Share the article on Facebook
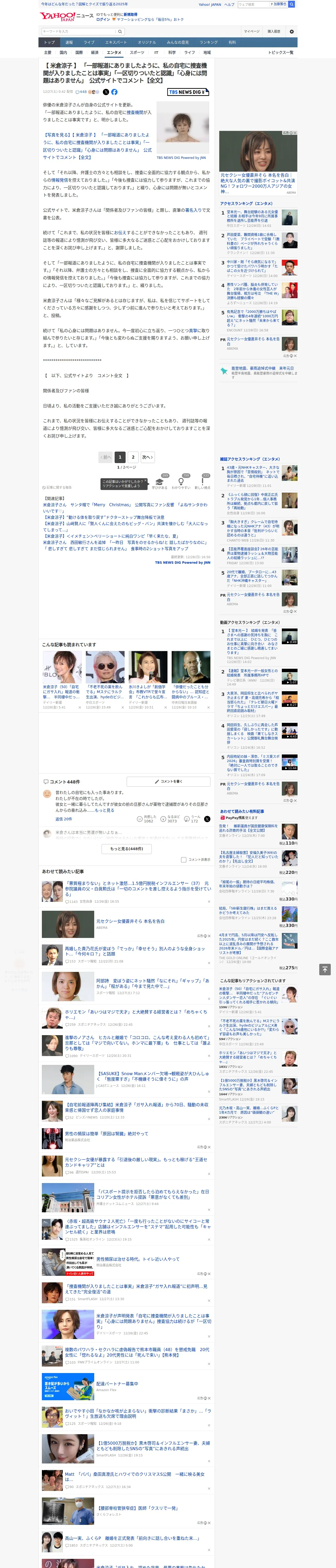The image size is (336, 1568). point(114,92)
